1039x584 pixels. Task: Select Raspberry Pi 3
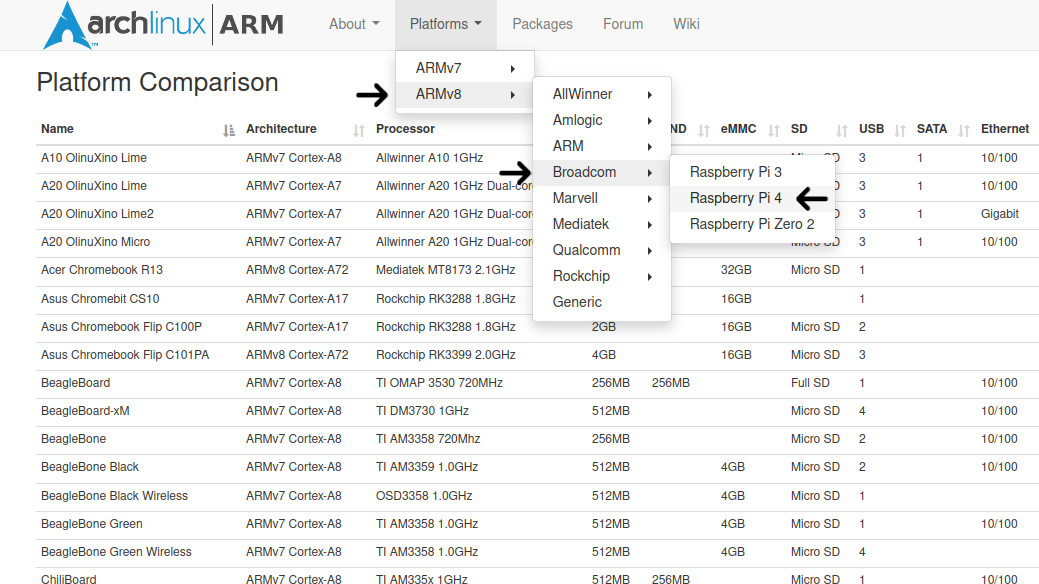[752, 172]
